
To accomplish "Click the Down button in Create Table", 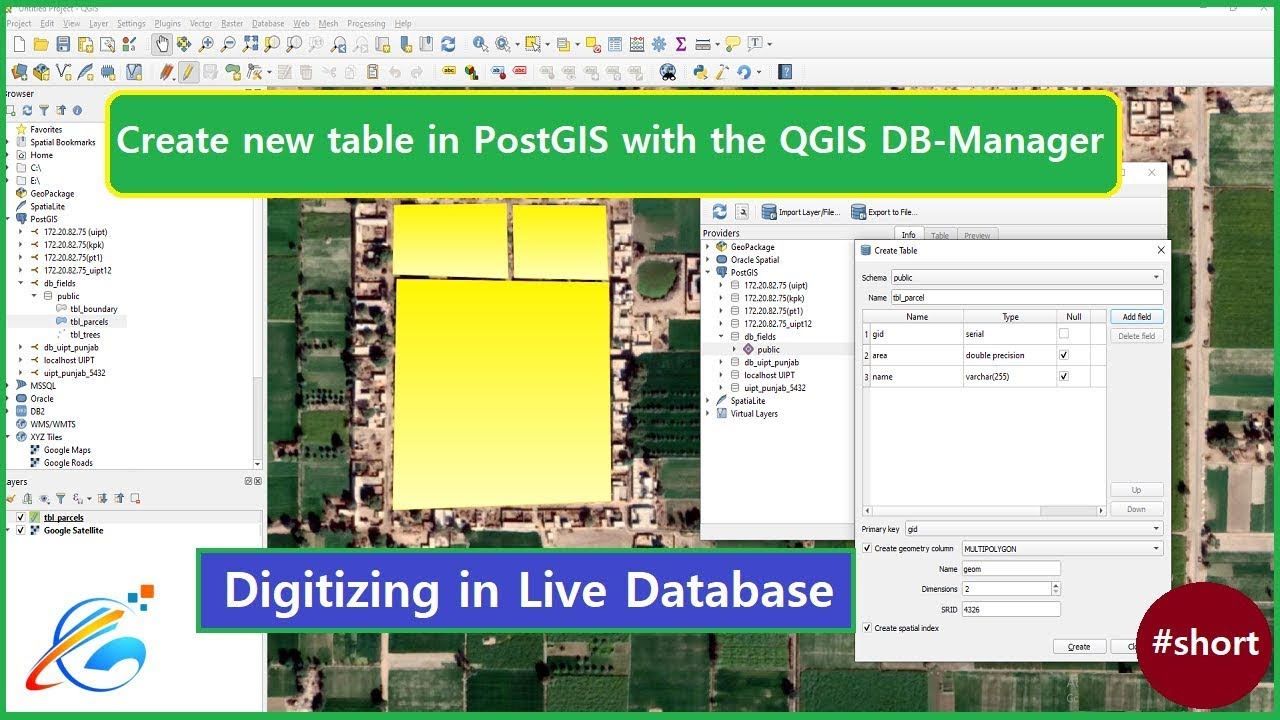I will 1137,509.
